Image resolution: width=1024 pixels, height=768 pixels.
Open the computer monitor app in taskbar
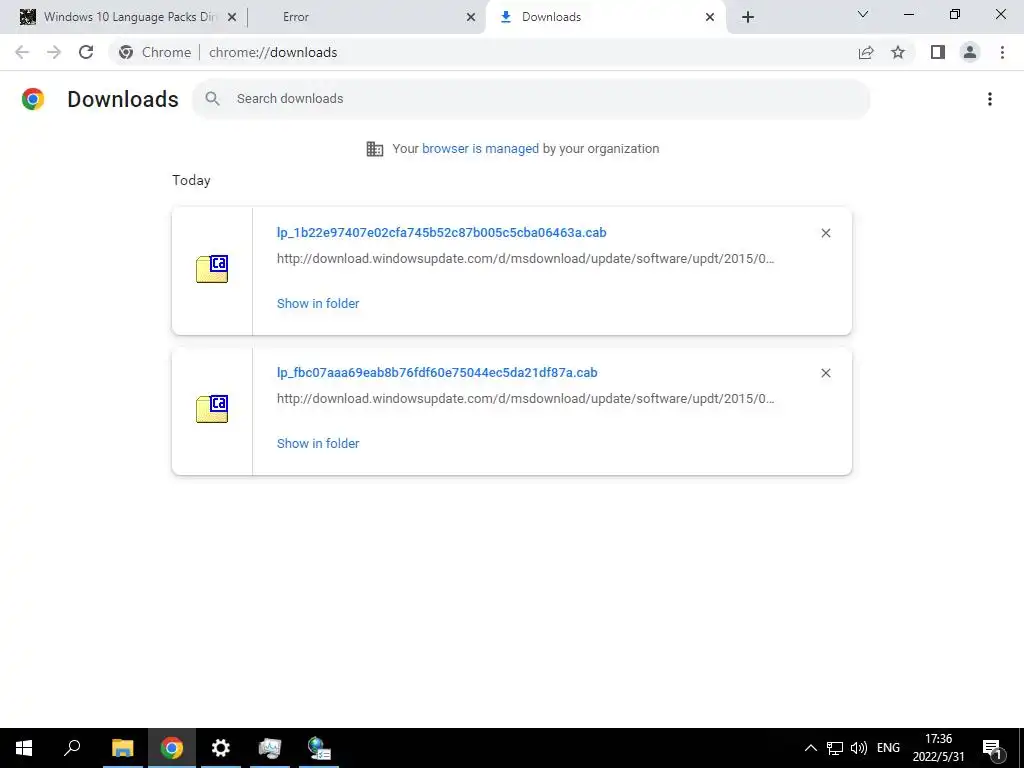point(270,748)
